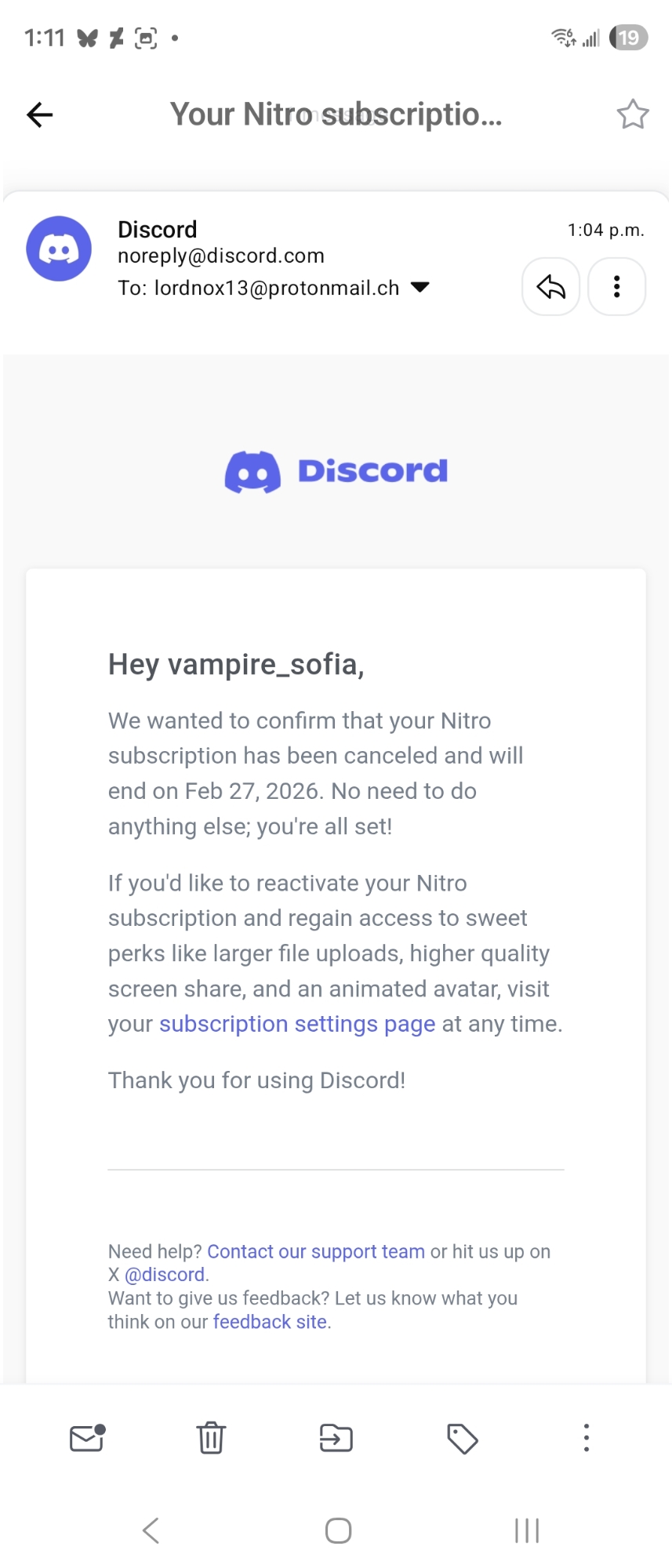The height and width of the screenshot is (1568, 672).
Task: Tap the Discord sender avatar
Action: (x=59, y=249)
